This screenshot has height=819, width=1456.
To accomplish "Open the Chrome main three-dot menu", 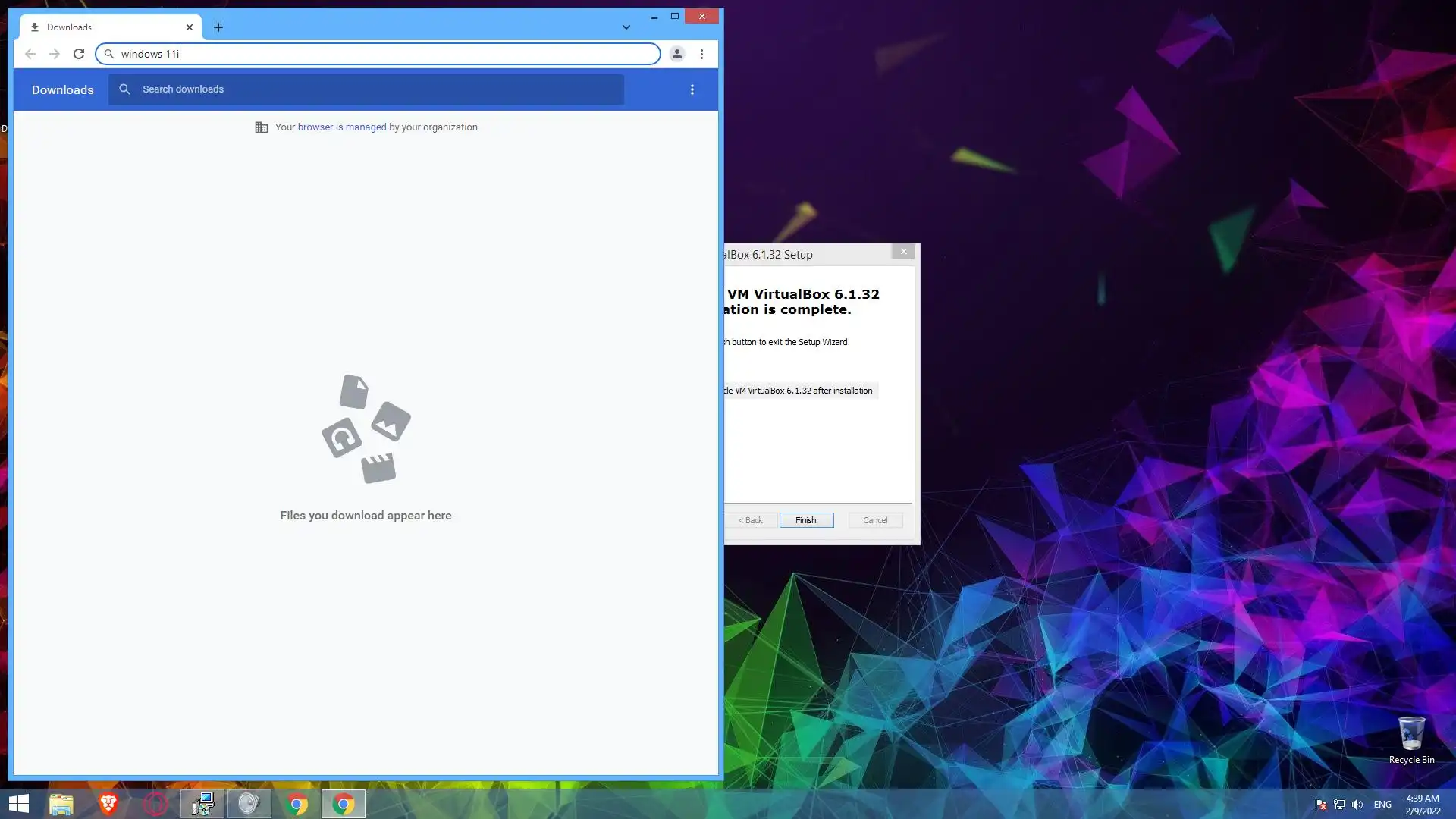I will click(701, 54).
